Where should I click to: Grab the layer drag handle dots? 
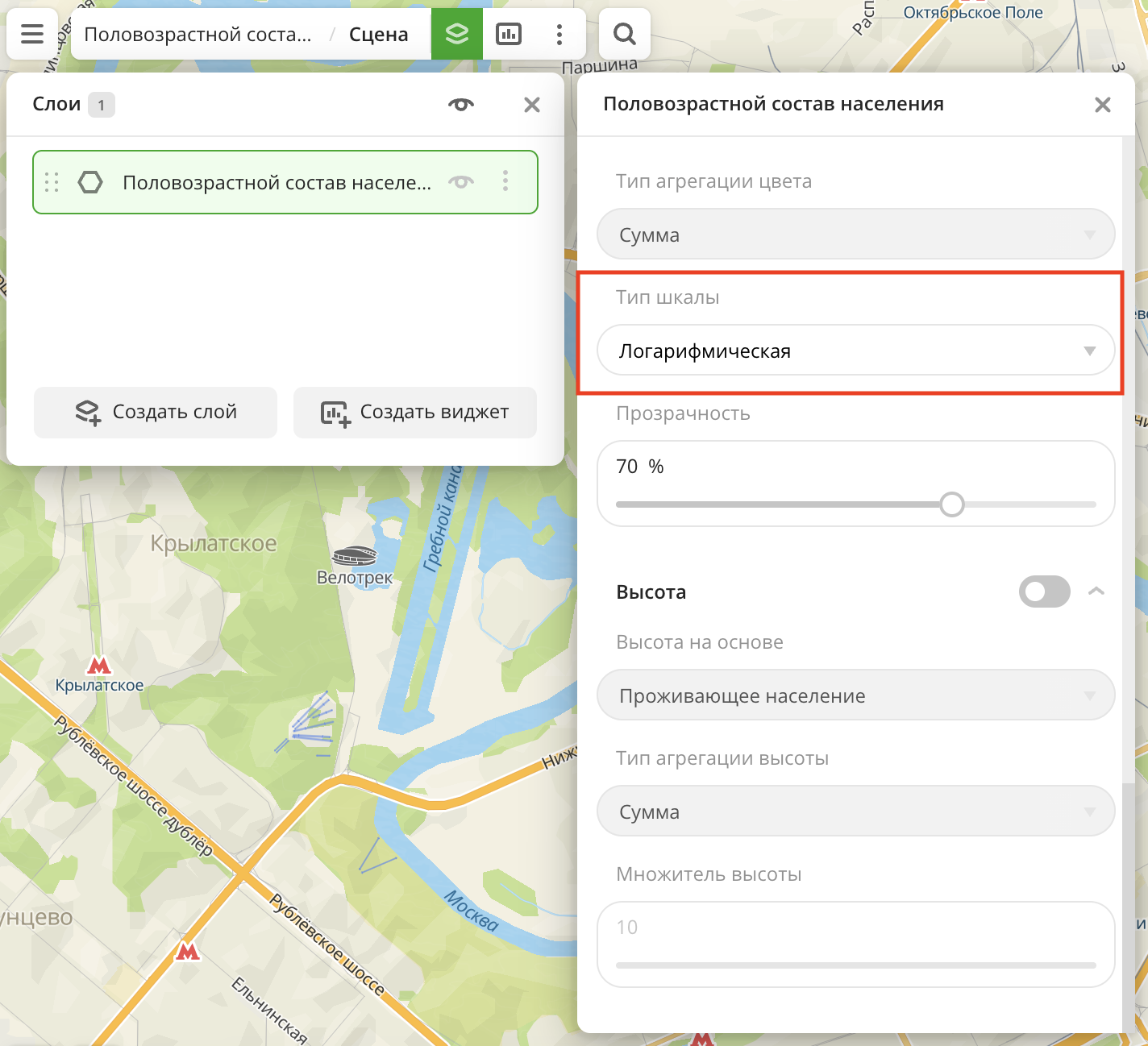coord(52,182)
